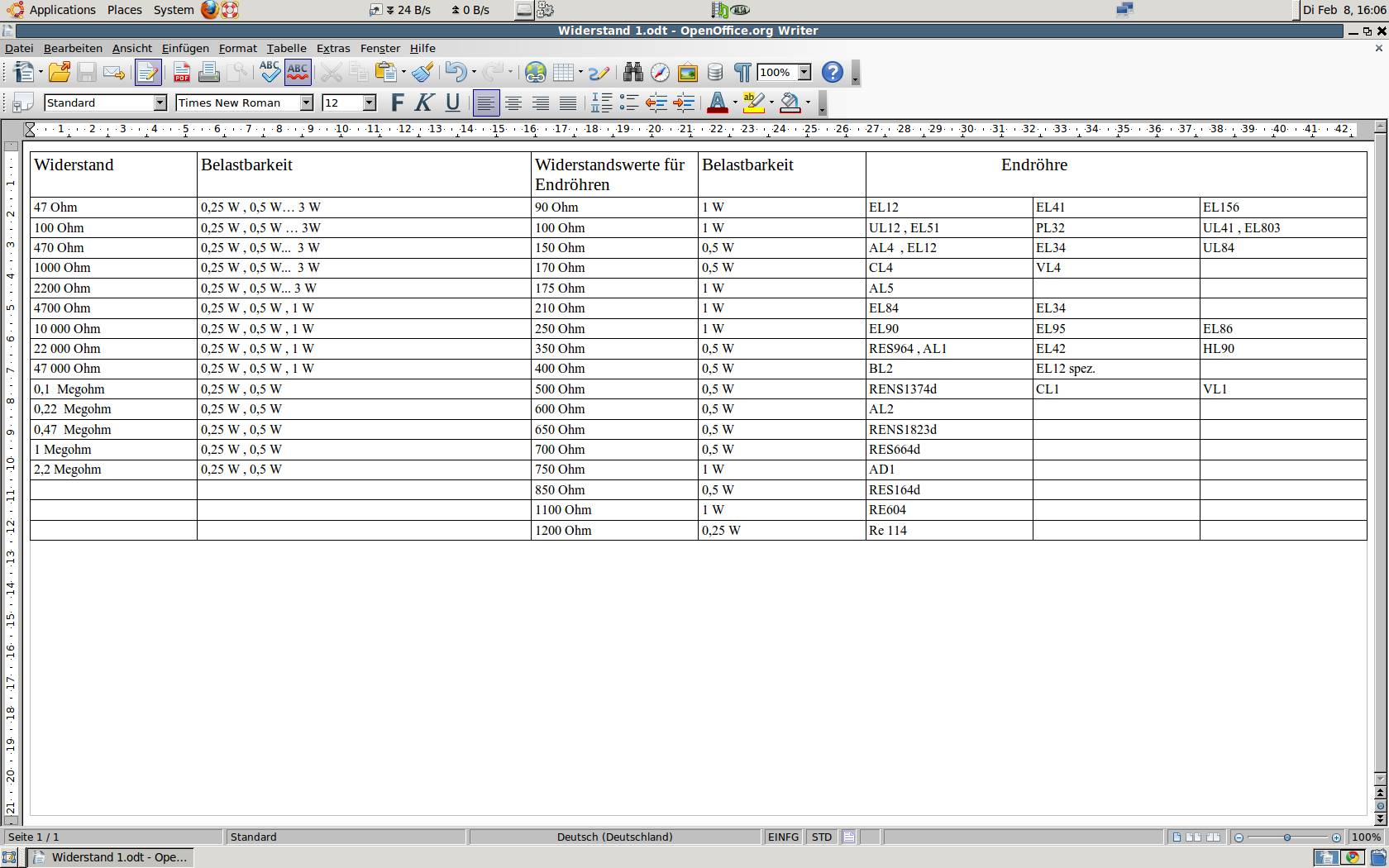Adjust the zoom slider in status bar
This screenshot has height=868, width=1389.
tap(1286, 837)
